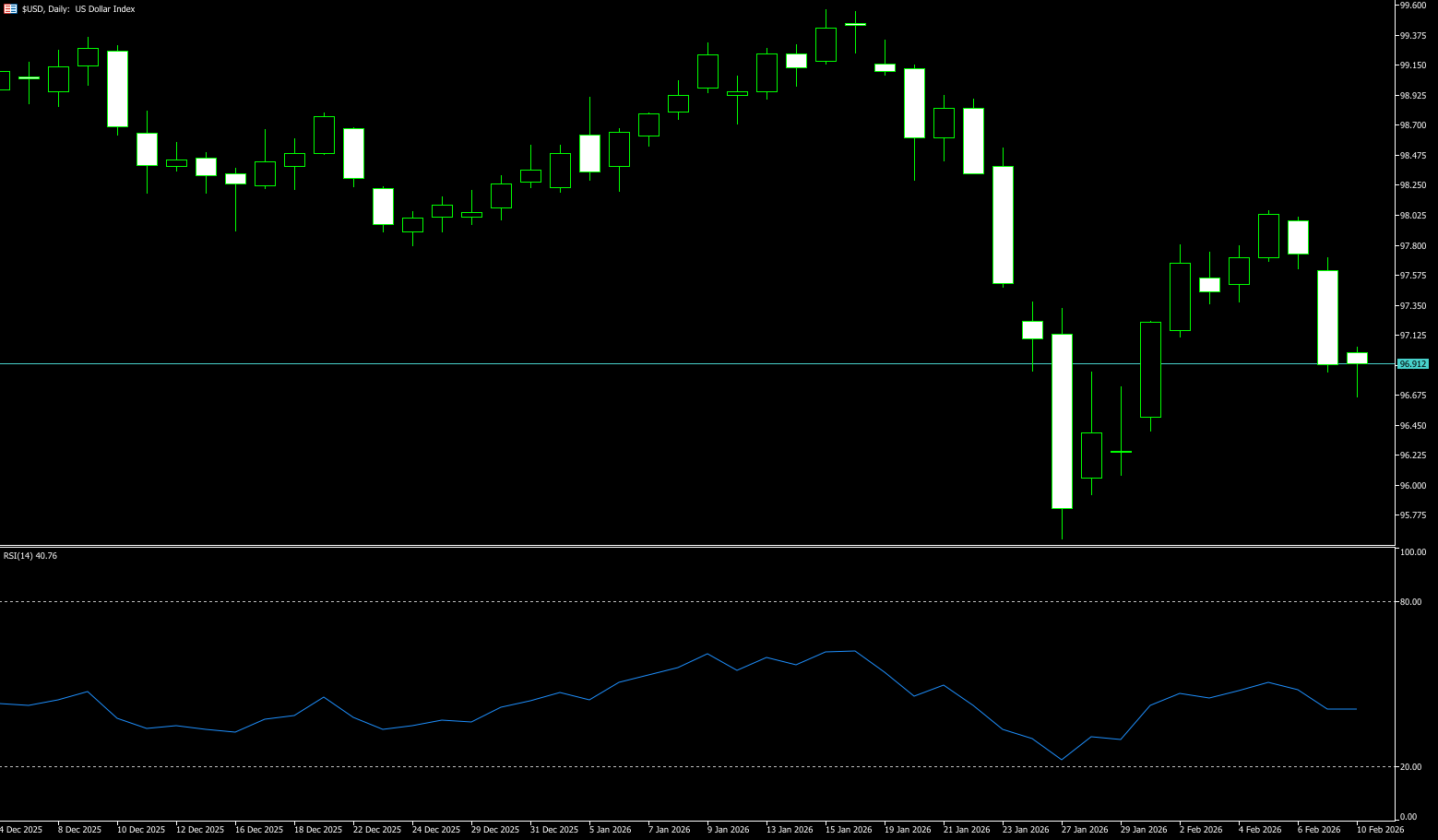Click the flag icon beside the $USD title
Viewport: 1438px width, 840px height.
(x=11, y=9)
